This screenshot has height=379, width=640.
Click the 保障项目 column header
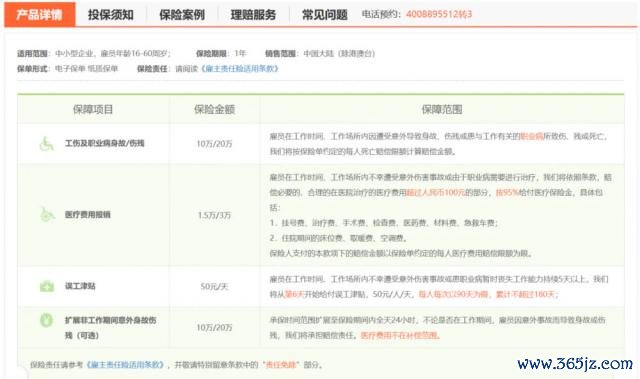[x=93, y=109]
